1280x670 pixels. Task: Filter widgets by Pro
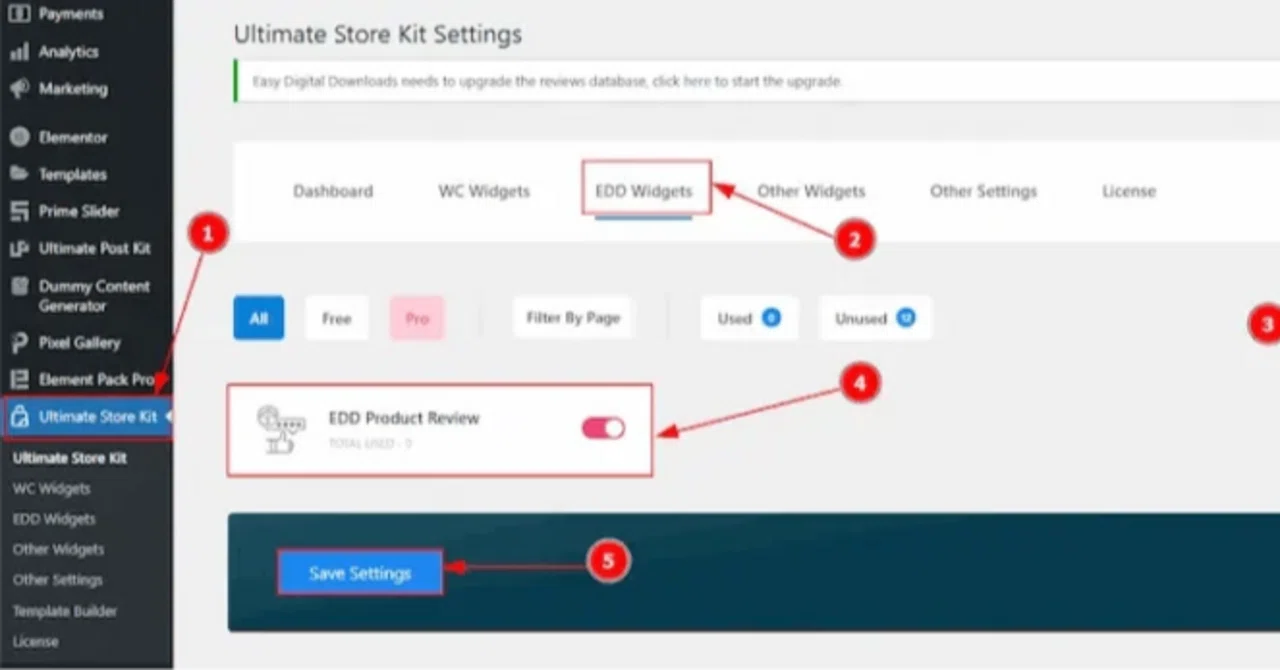(417, 318)
